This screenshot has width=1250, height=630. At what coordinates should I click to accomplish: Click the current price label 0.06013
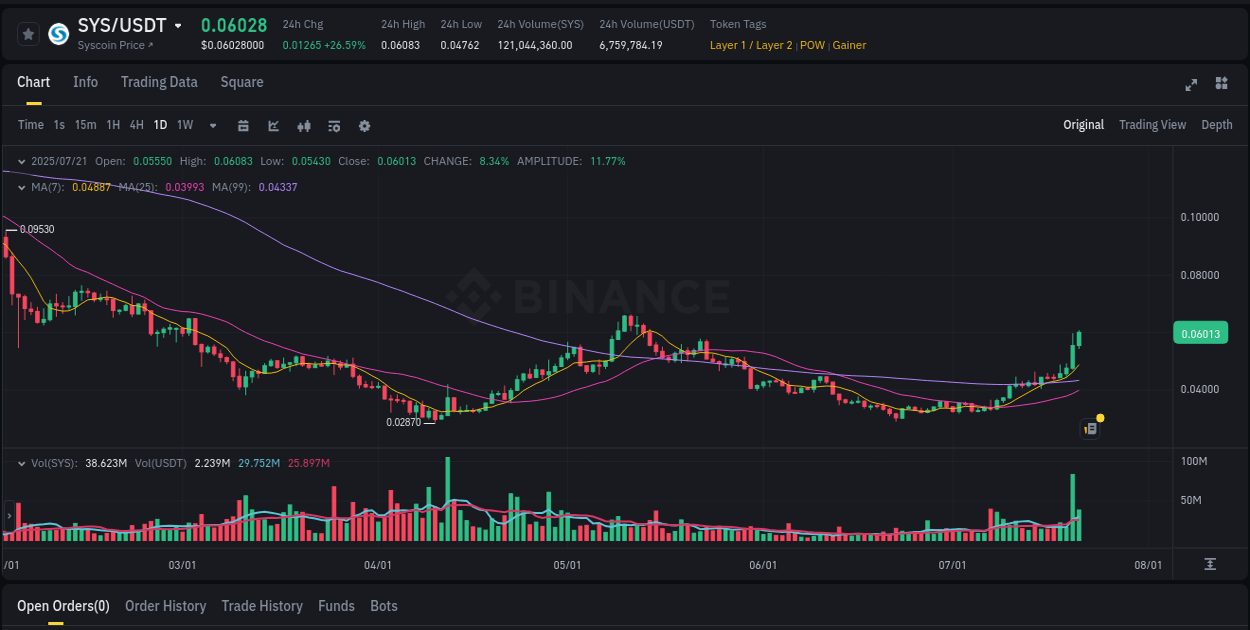click(x=1200, y=333)
